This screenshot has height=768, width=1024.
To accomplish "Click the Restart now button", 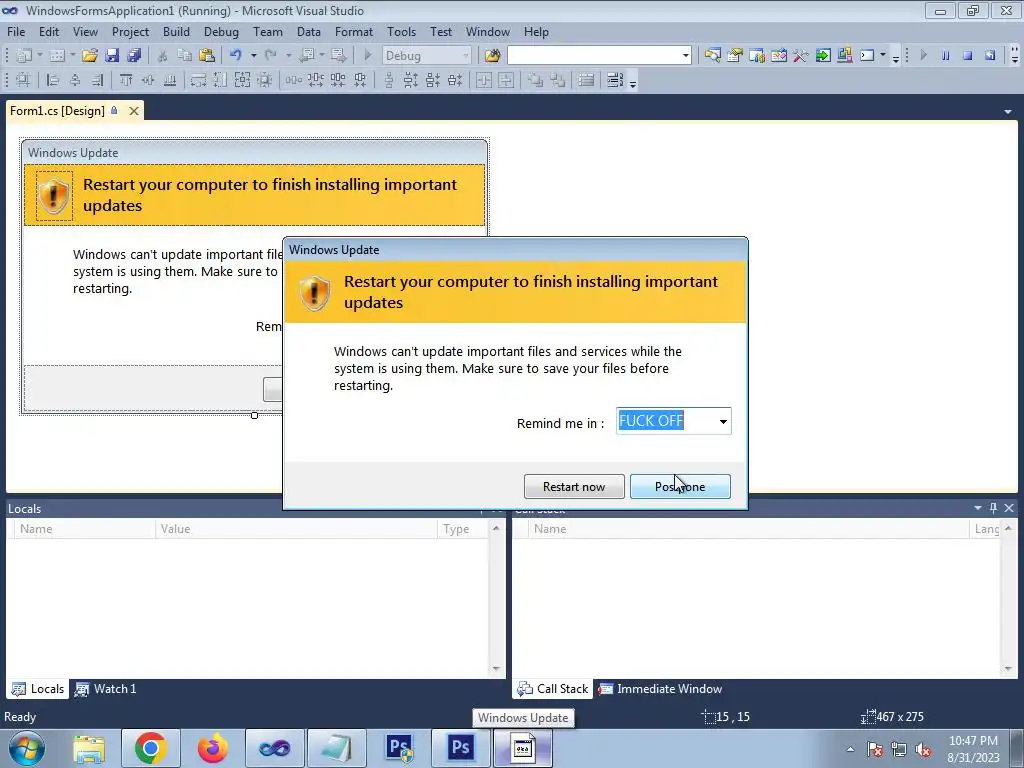I will (x=574, y=487).
